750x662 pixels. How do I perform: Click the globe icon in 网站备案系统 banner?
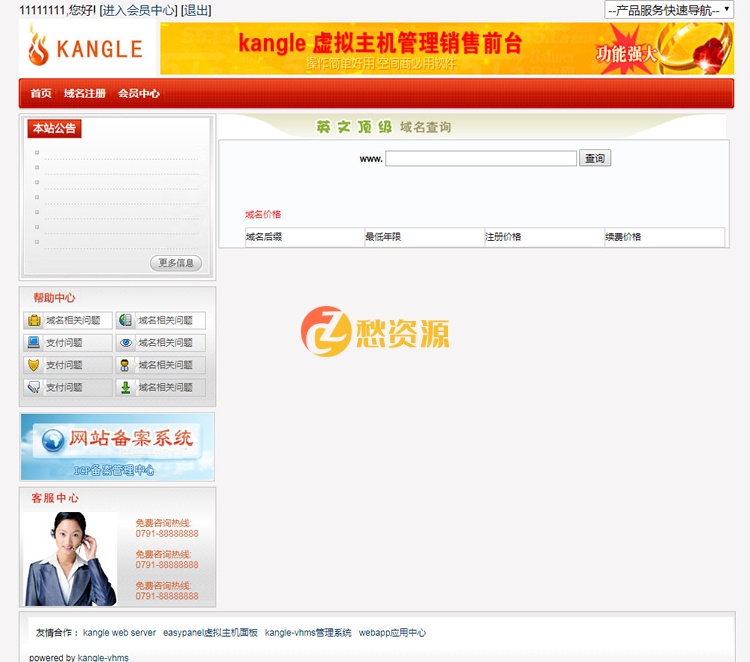pyautogui.click(x=53, y=440)
